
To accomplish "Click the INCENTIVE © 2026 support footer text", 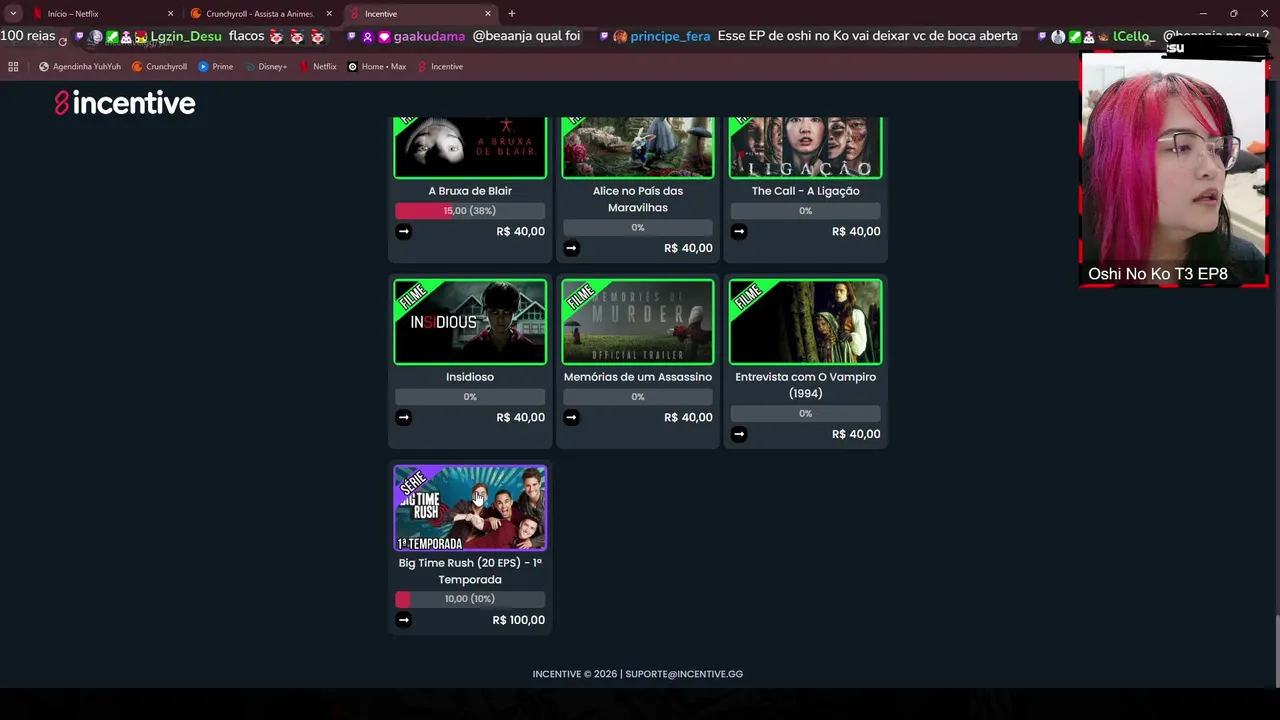I will [638, 674].
